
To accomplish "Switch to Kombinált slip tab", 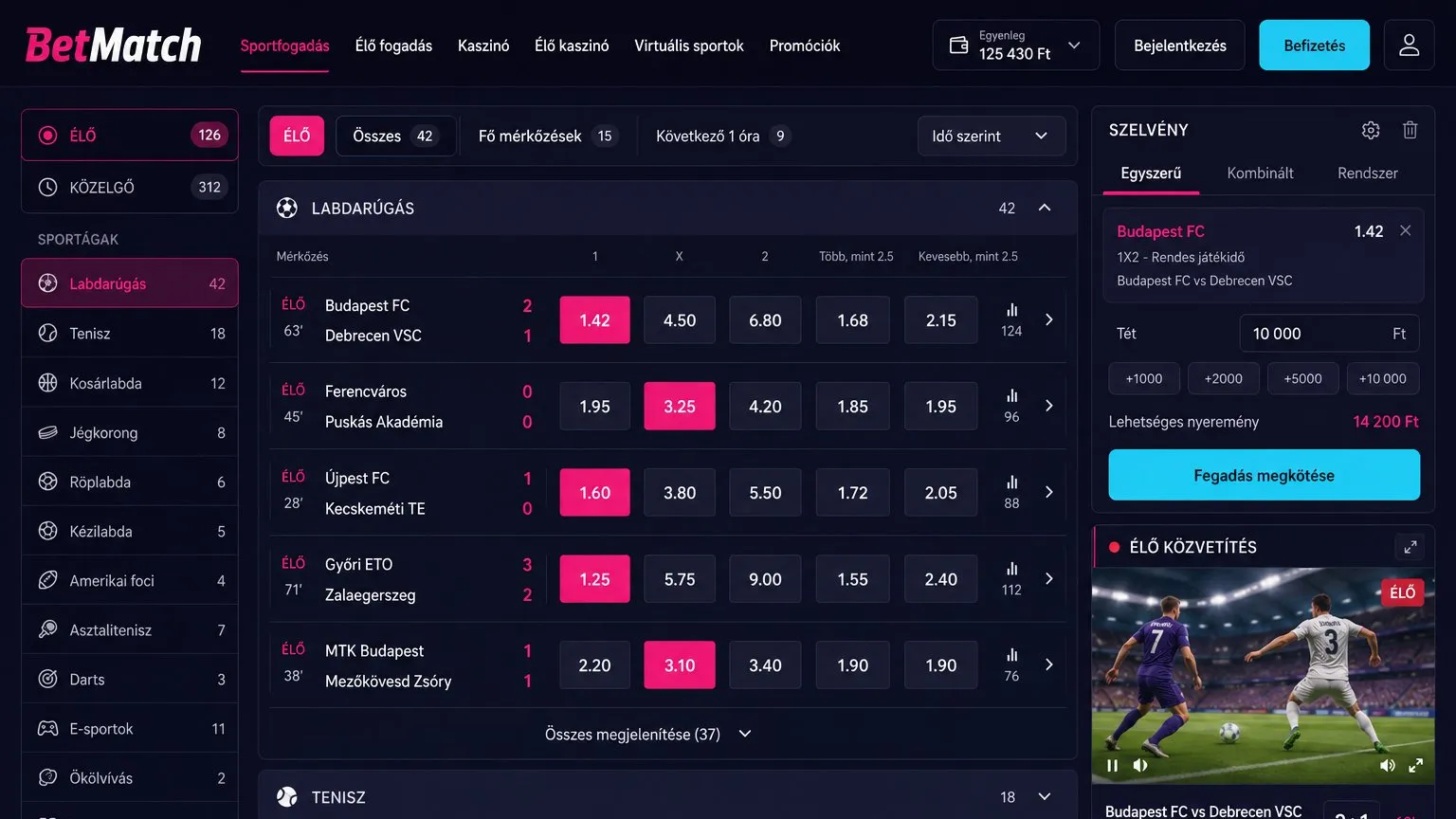I will [x=1260, y=173].
